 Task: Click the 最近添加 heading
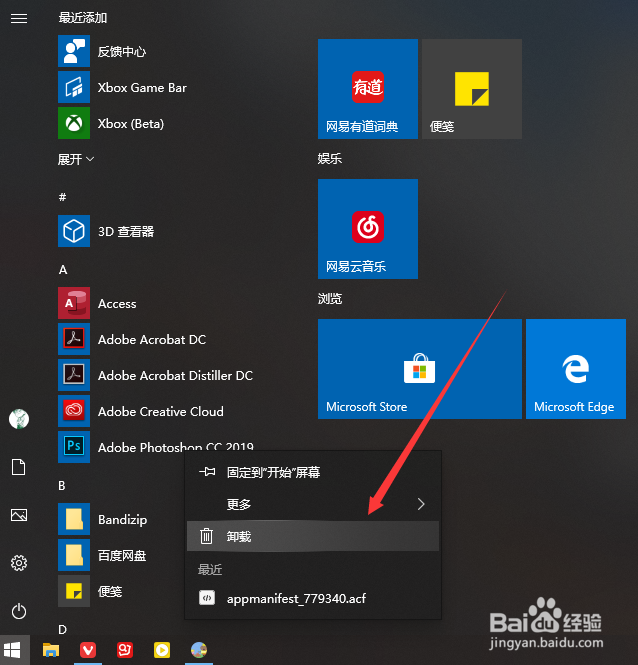83,18
